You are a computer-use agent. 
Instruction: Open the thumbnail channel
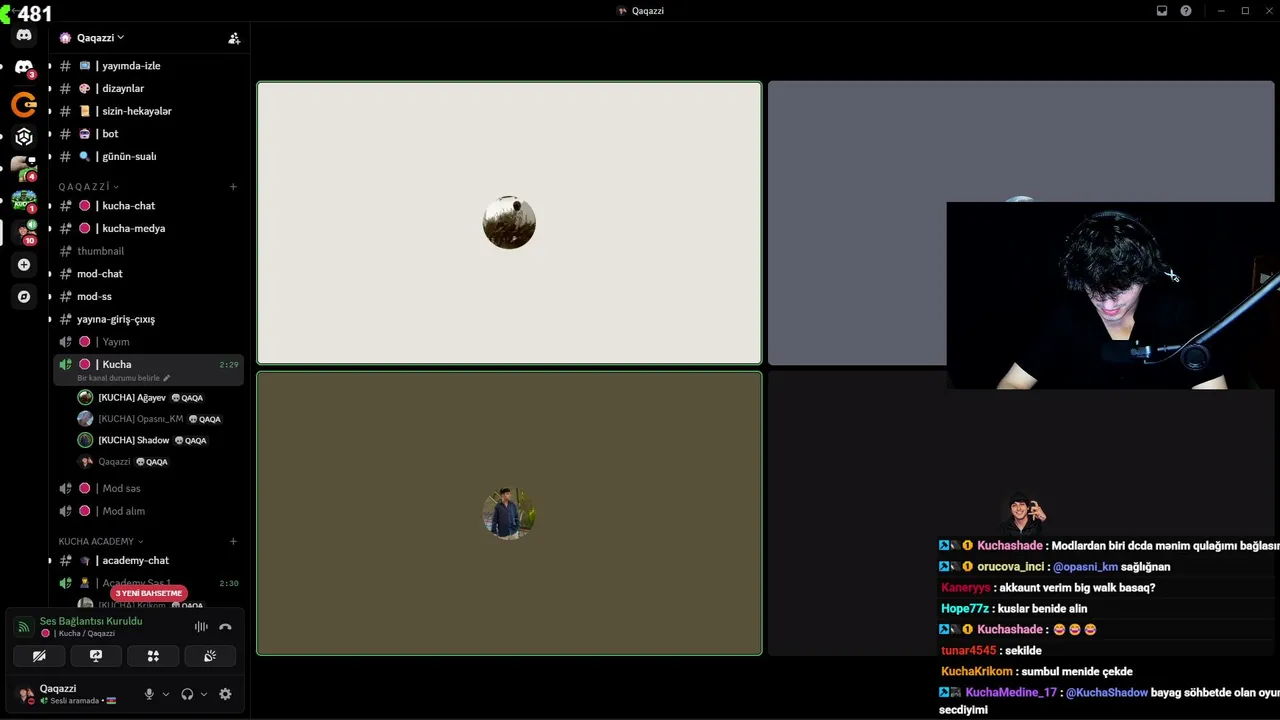pyautogui.click(x=148, y=251)
